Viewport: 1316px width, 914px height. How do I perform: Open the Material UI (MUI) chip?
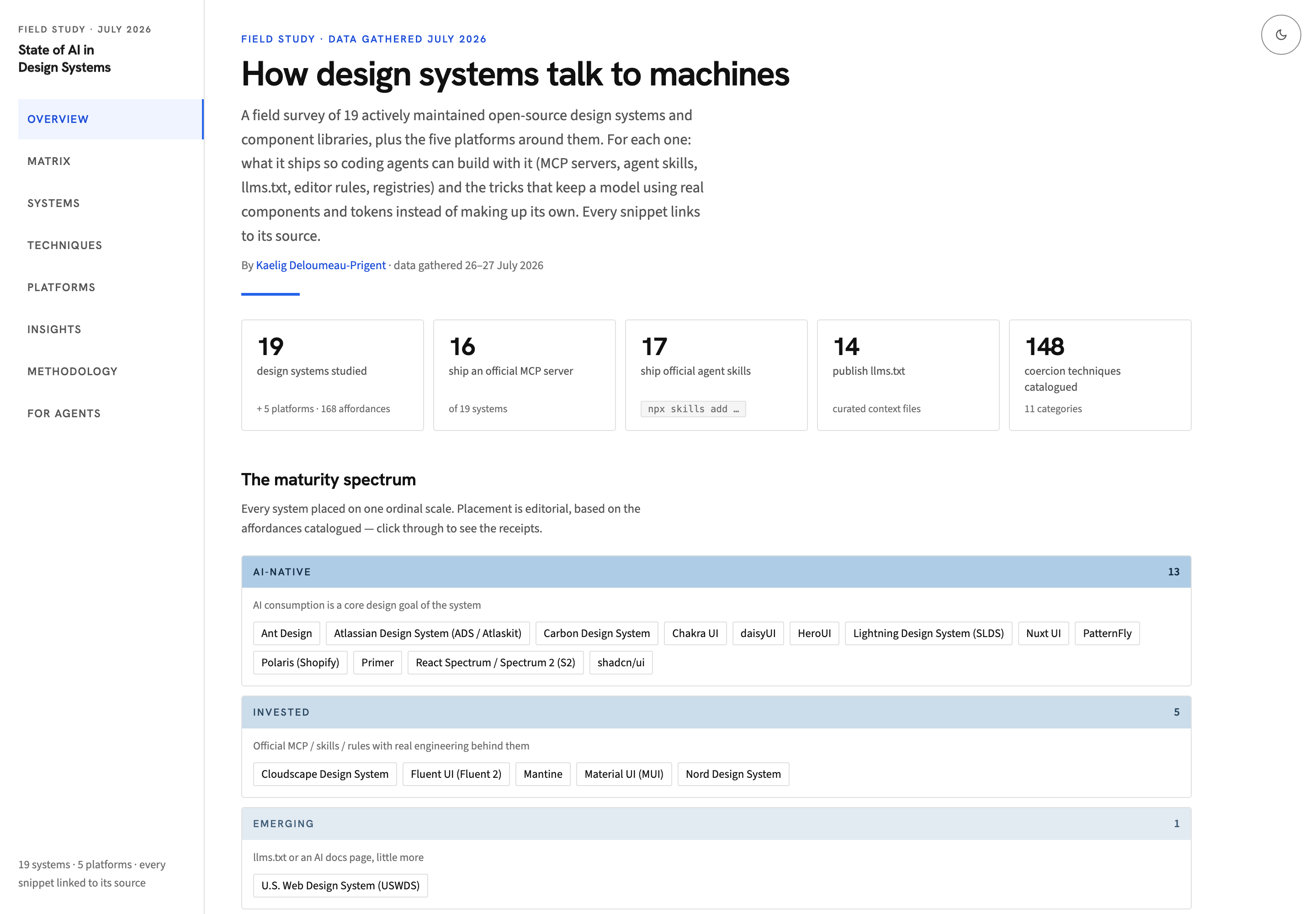pyautogui.click(x=624, y=774)
